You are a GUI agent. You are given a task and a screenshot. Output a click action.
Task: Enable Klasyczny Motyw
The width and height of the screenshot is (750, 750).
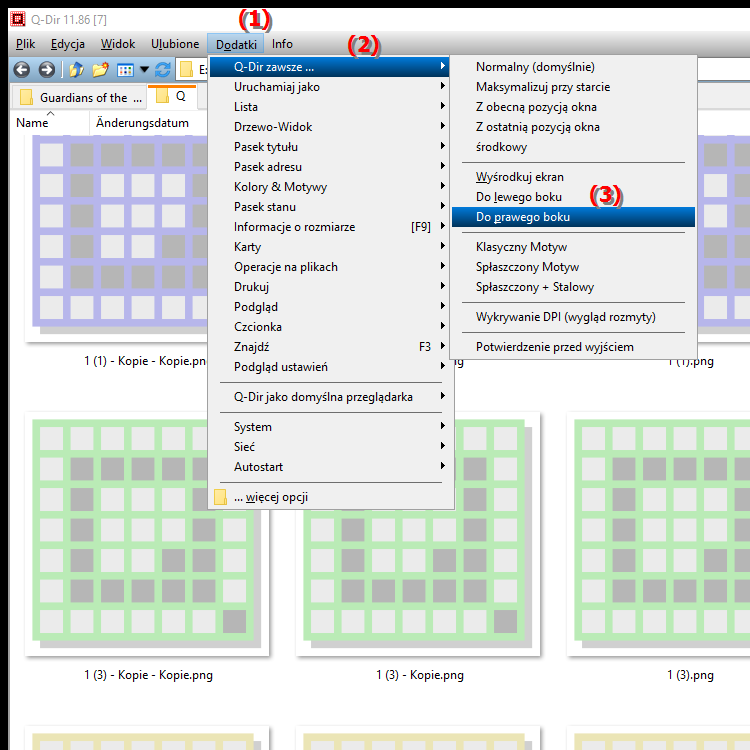coord(573,247)
